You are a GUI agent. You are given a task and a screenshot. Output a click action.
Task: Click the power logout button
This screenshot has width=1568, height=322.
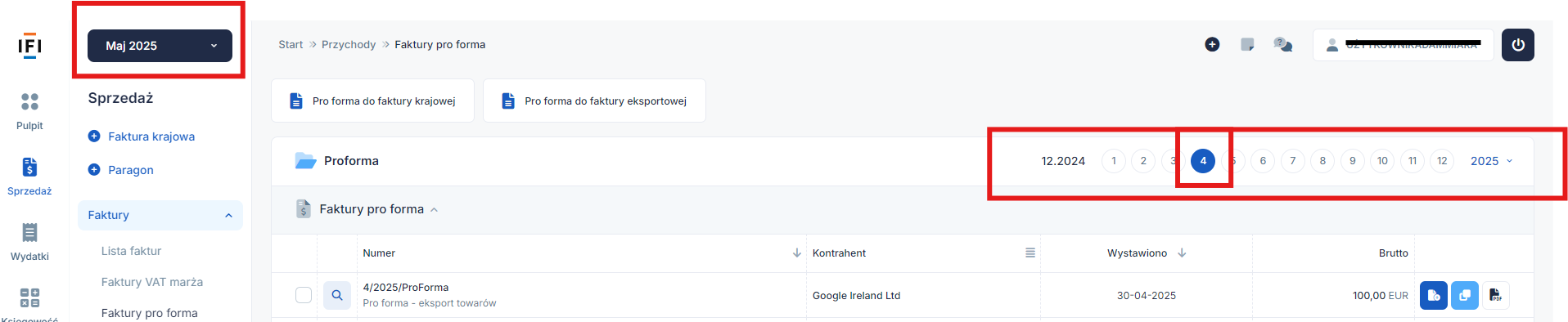[x=1517, y=45]
